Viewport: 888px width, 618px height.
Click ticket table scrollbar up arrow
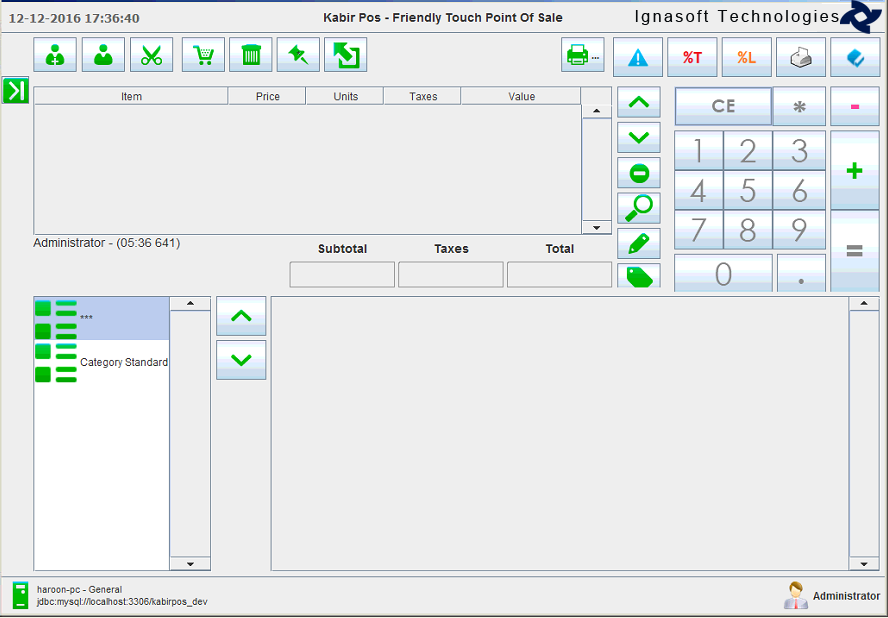[596, 112]
